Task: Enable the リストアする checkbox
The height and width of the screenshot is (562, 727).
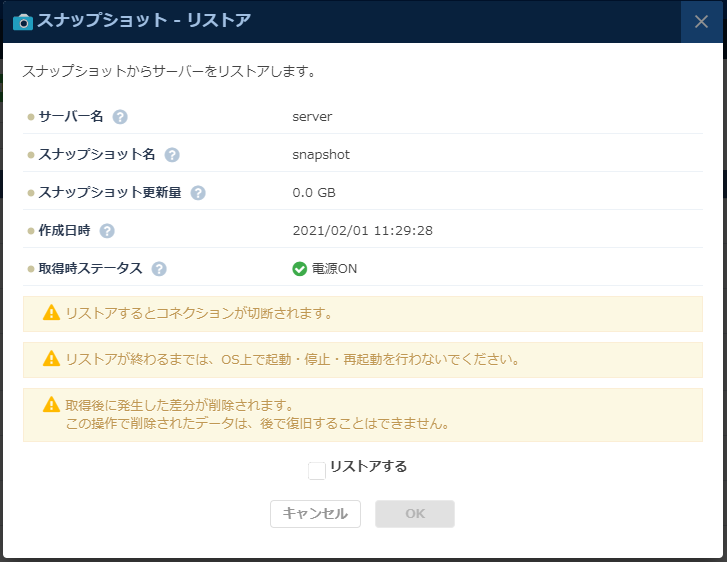Action: (x=317, y=470)
